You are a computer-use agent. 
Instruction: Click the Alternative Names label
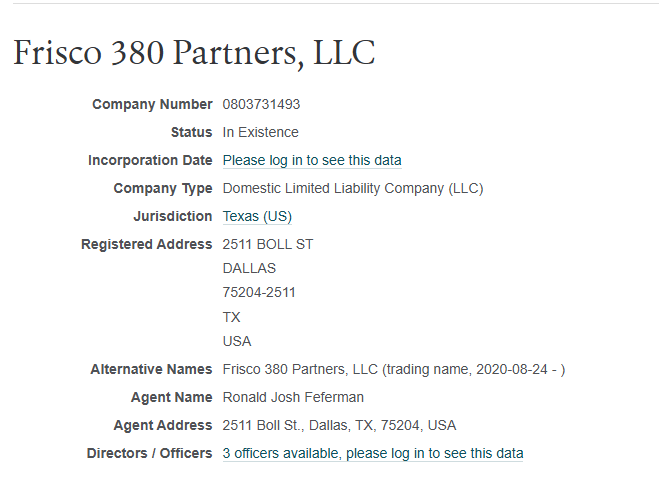click(151, 369)
